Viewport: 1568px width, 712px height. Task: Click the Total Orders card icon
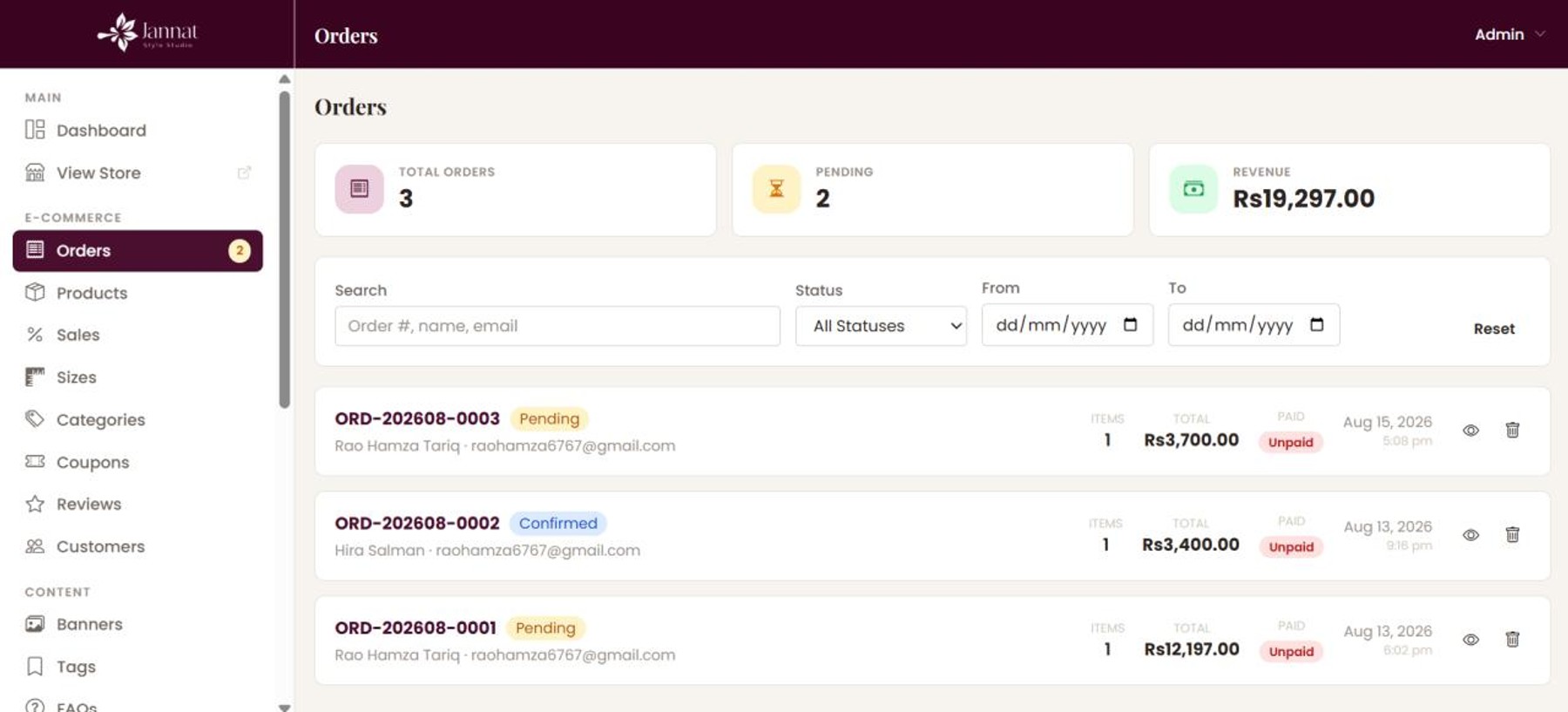coord(359,188)
